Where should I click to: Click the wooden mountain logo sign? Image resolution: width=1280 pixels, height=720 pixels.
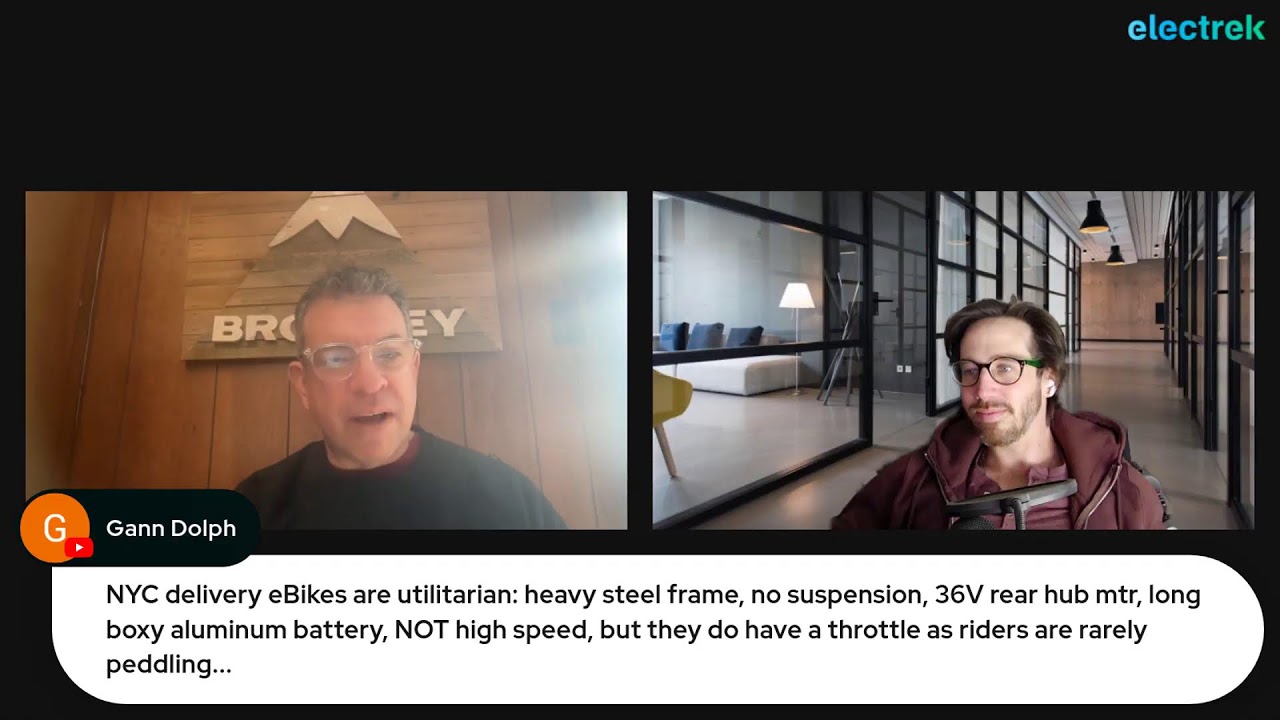click(340, 275)
